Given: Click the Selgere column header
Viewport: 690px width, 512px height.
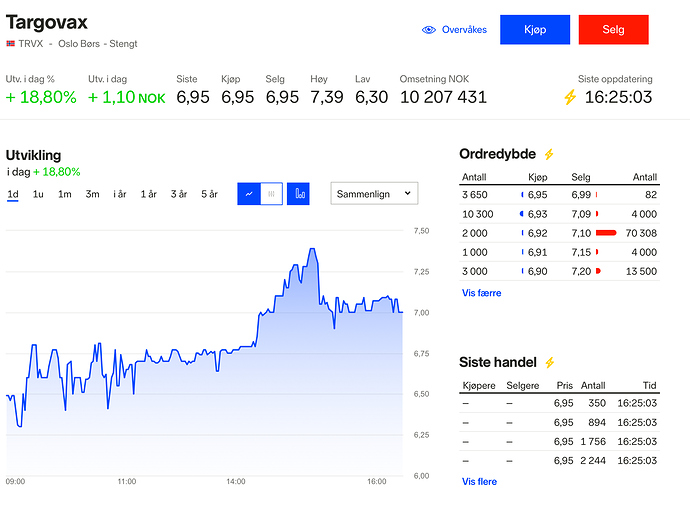Looking at the screenshot, I should pos(523,385).
